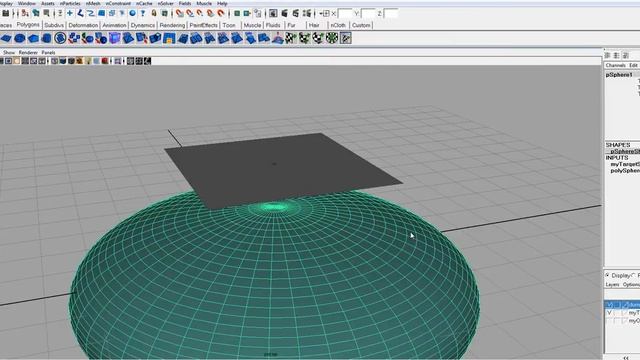This screenshot has width=640, height=360.
Task: Toggle the miscellaneous selection mask question mark icon
Action: [143, 13]
